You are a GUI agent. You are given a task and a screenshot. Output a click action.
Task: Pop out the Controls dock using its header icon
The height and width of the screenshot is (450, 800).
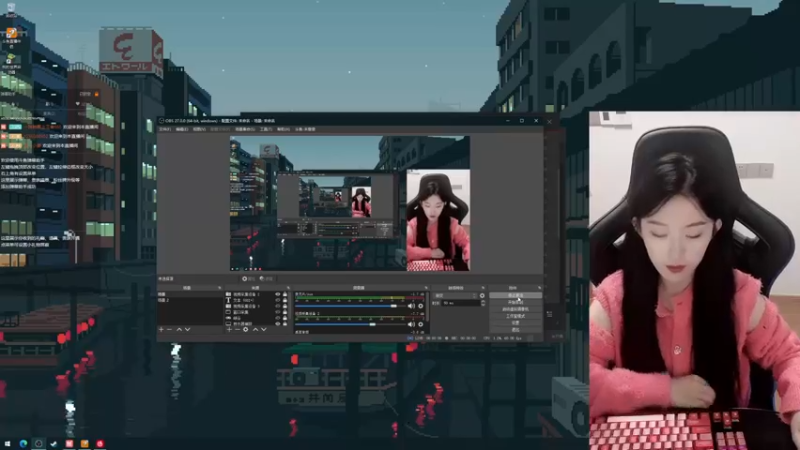pyautogui.click(x=539, y=288)
